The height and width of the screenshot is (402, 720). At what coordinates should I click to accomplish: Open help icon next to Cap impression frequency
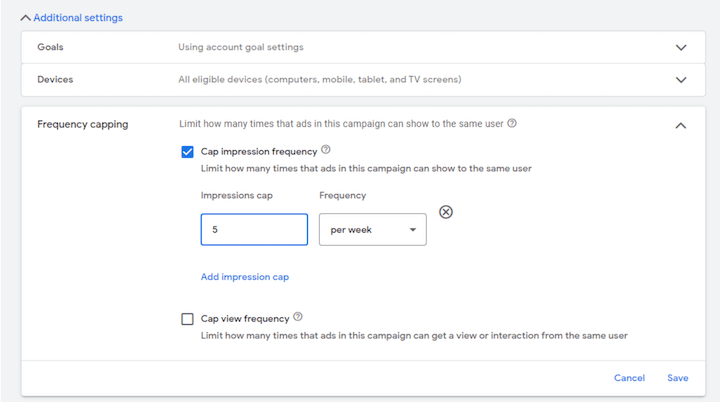point(326,149)
